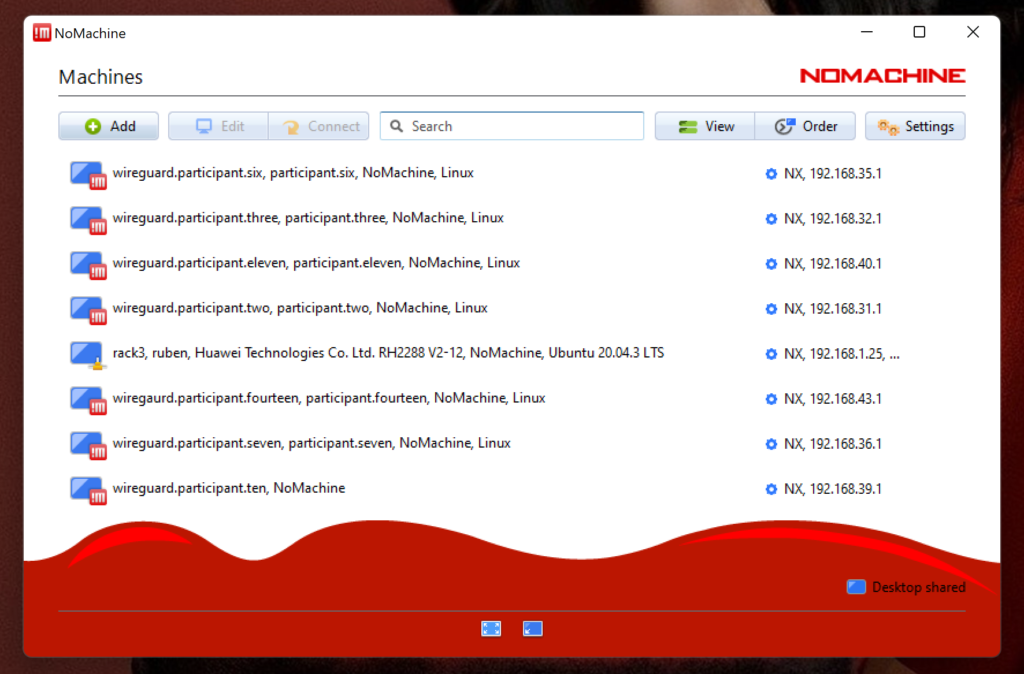
Task: Click the wireguard.participant.six machine icon
Action: pos(87,174)
